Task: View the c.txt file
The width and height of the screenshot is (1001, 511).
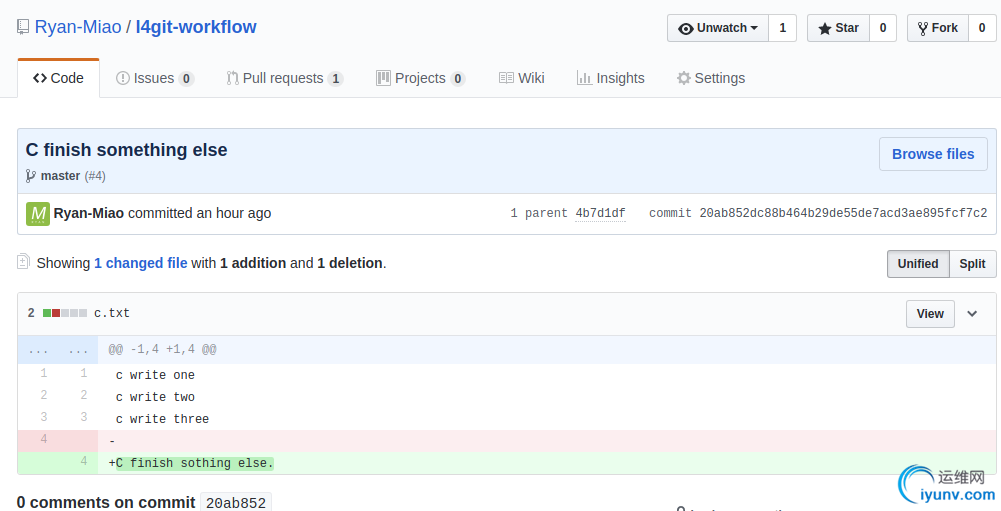Action: coord(929,314)
